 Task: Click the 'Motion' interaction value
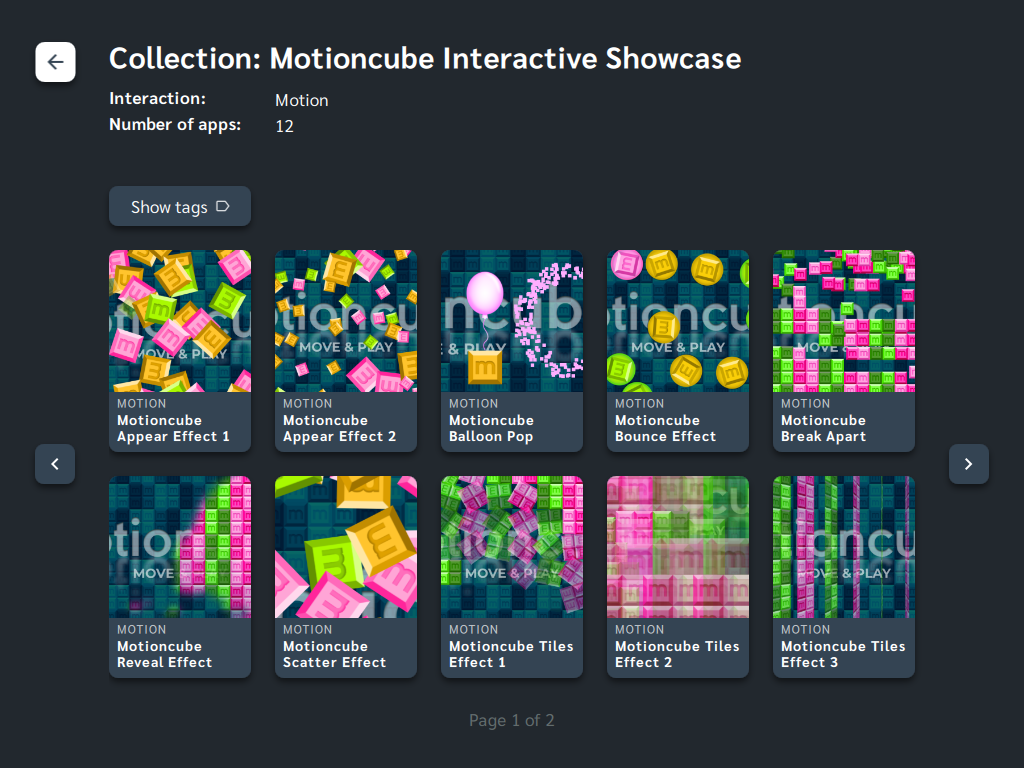pos(301,101)
